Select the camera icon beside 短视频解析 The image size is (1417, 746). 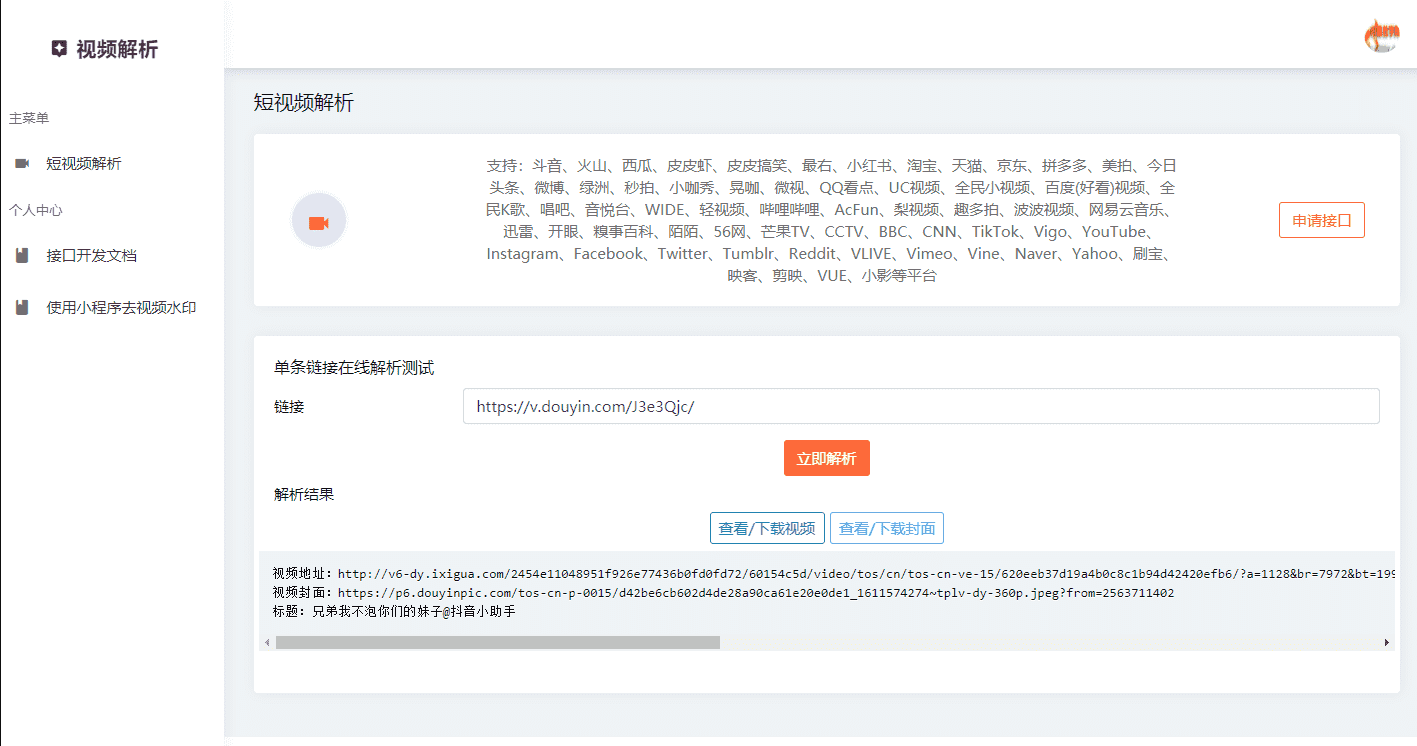point(22,163)
